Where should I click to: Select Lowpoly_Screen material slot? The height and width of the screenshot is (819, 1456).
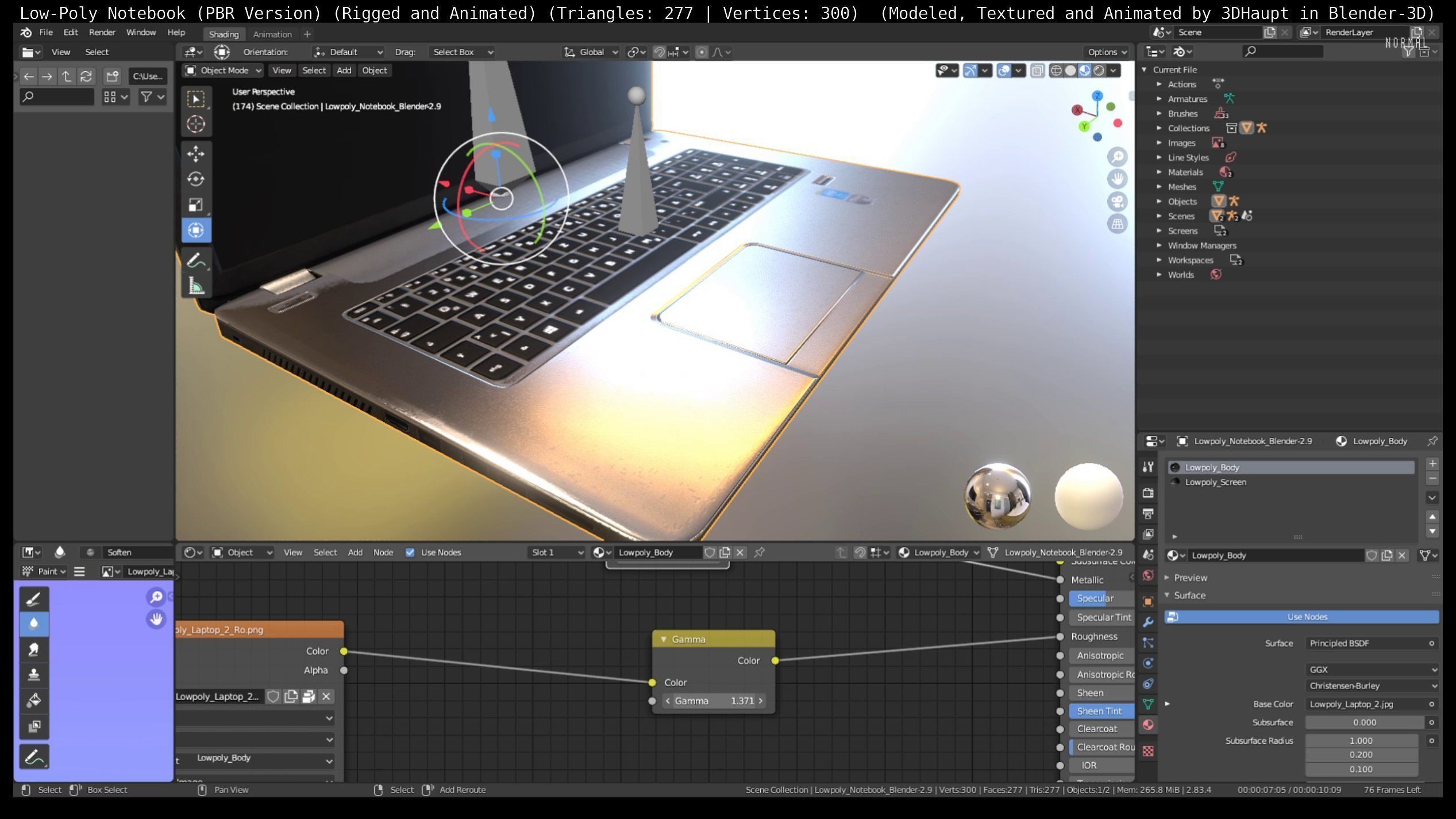(1215, 482)
